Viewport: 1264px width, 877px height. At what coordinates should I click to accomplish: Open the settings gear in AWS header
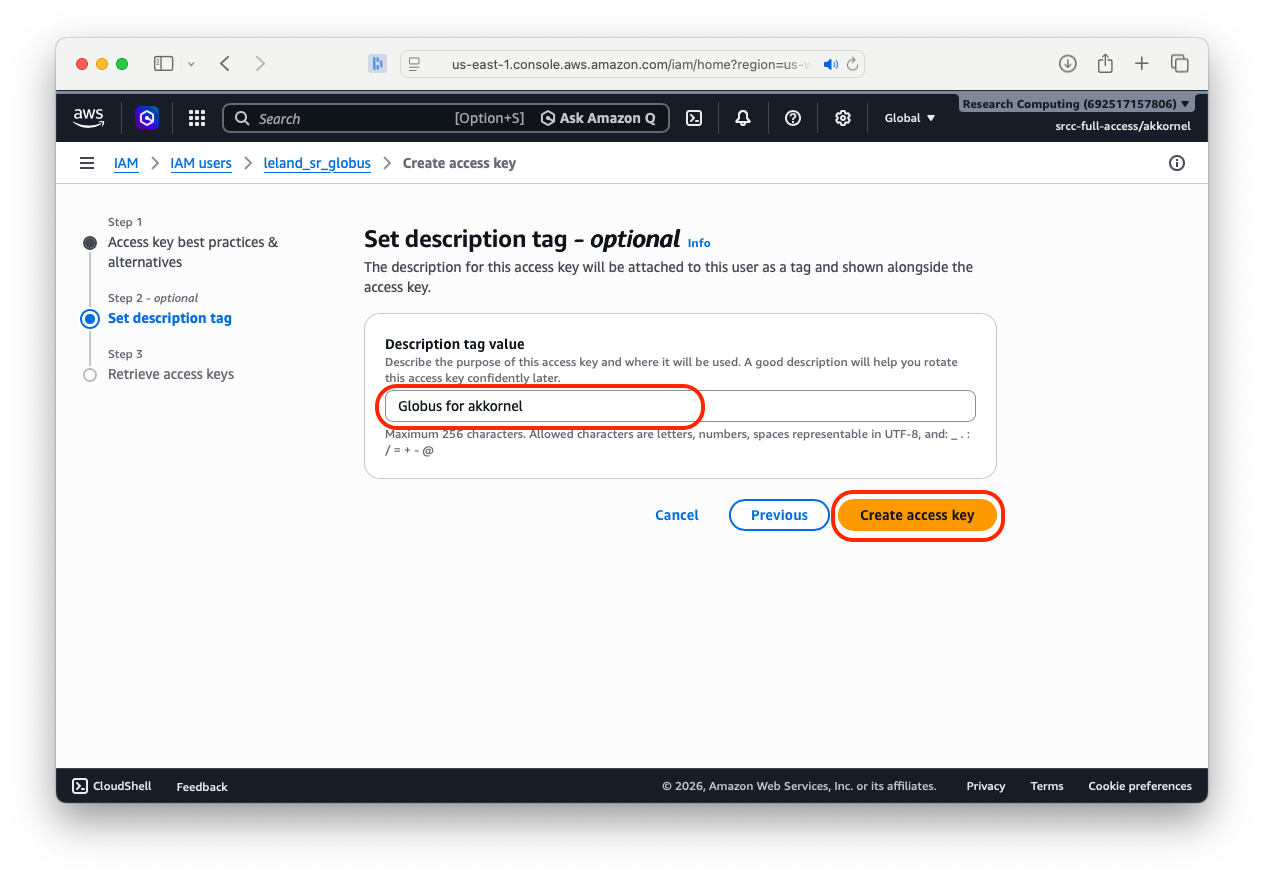pos(843,118)
